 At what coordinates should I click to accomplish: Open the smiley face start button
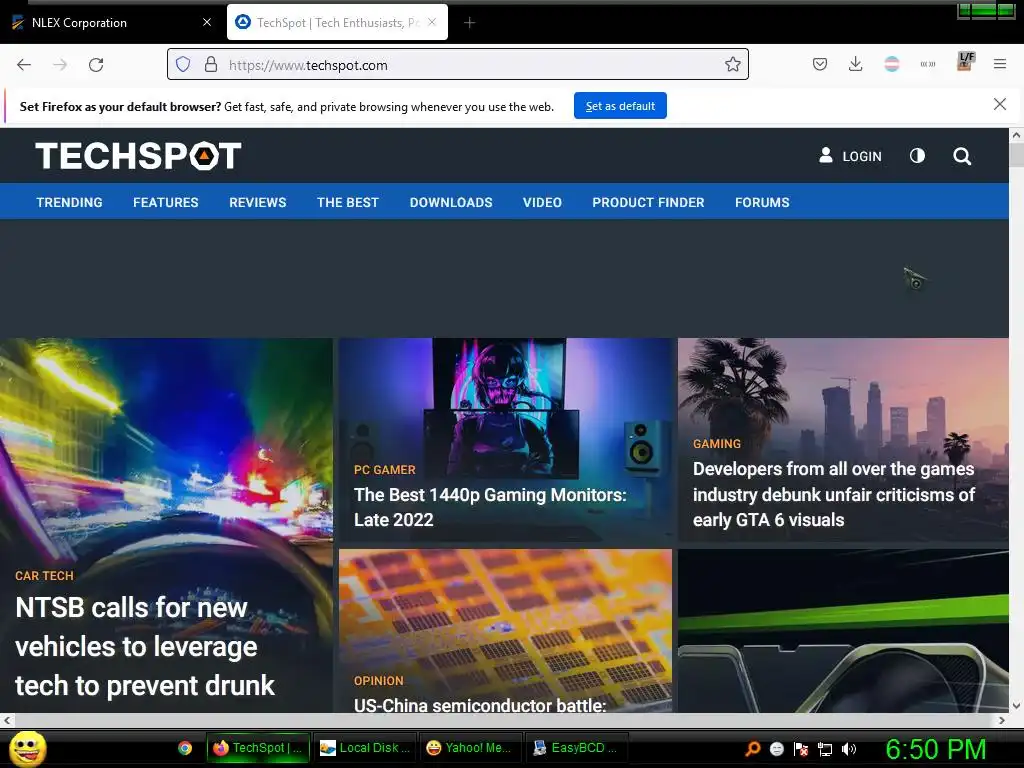[28, 748]
